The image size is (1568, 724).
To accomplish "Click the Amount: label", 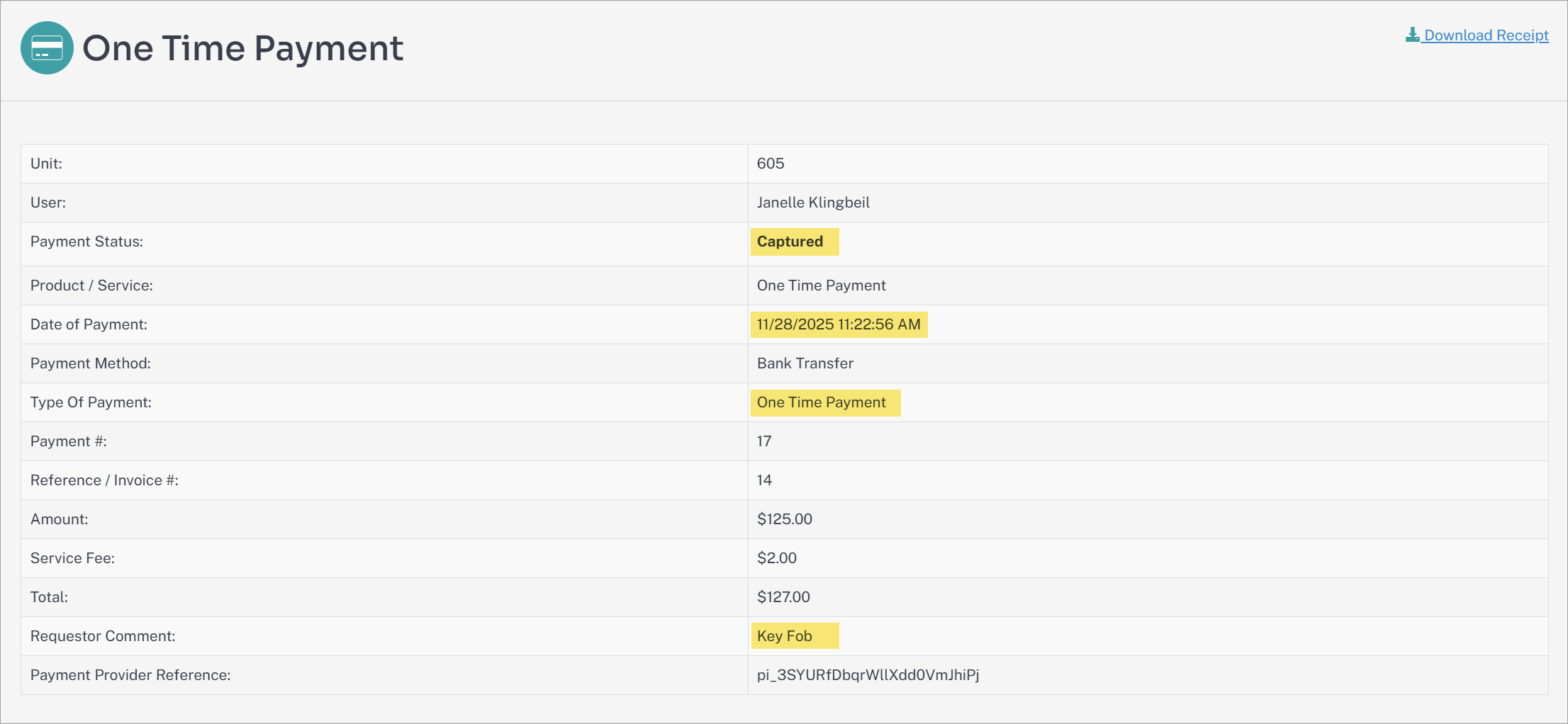I will pyautogui.click(x=59, y=519).
